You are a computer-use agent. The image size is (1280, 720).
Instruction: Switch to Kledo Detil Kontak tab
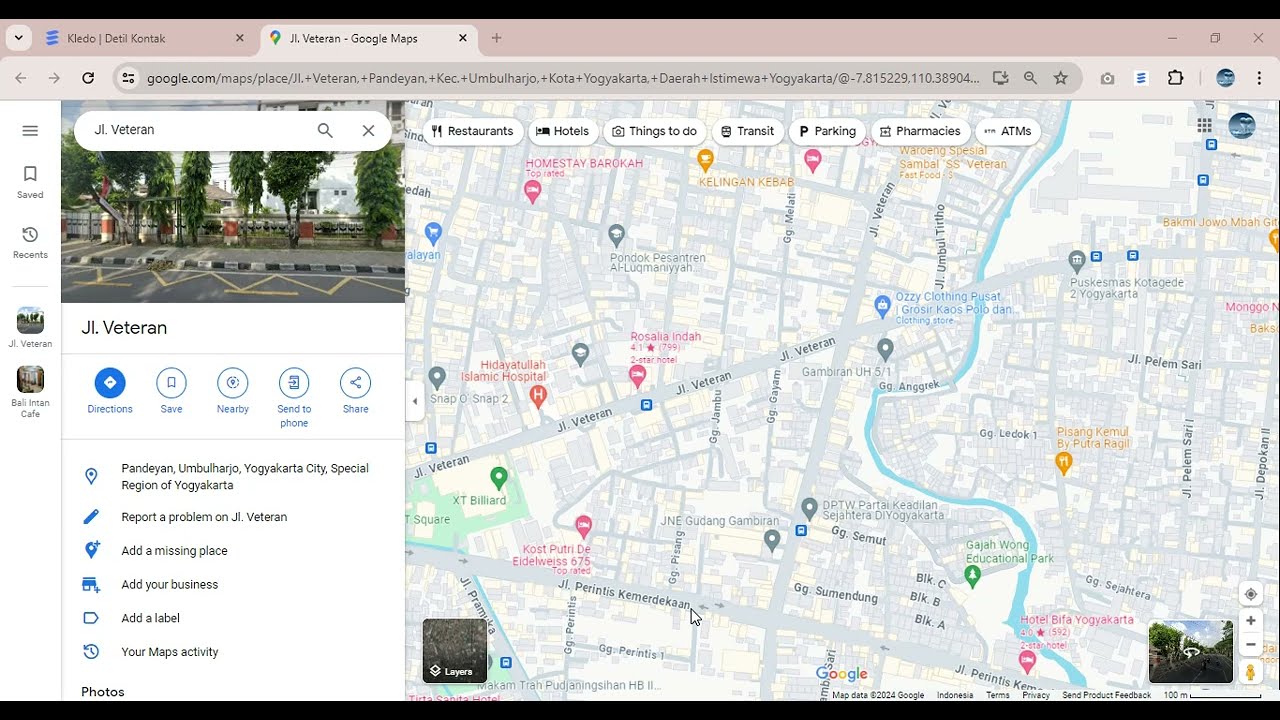click(x=144, y=38)
